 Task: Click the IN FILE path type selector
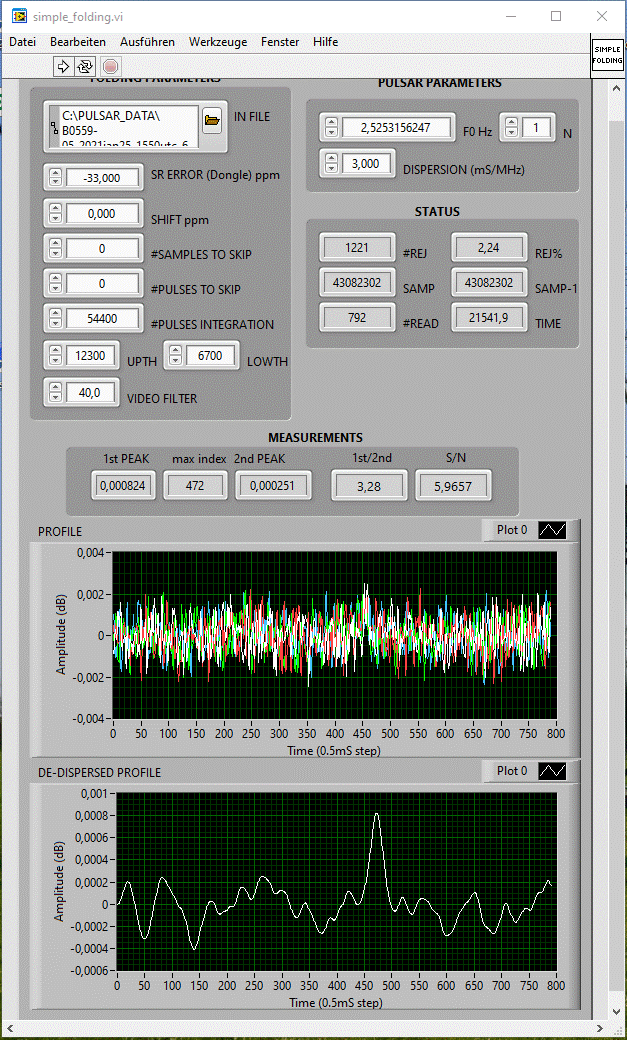pos(53,127)
